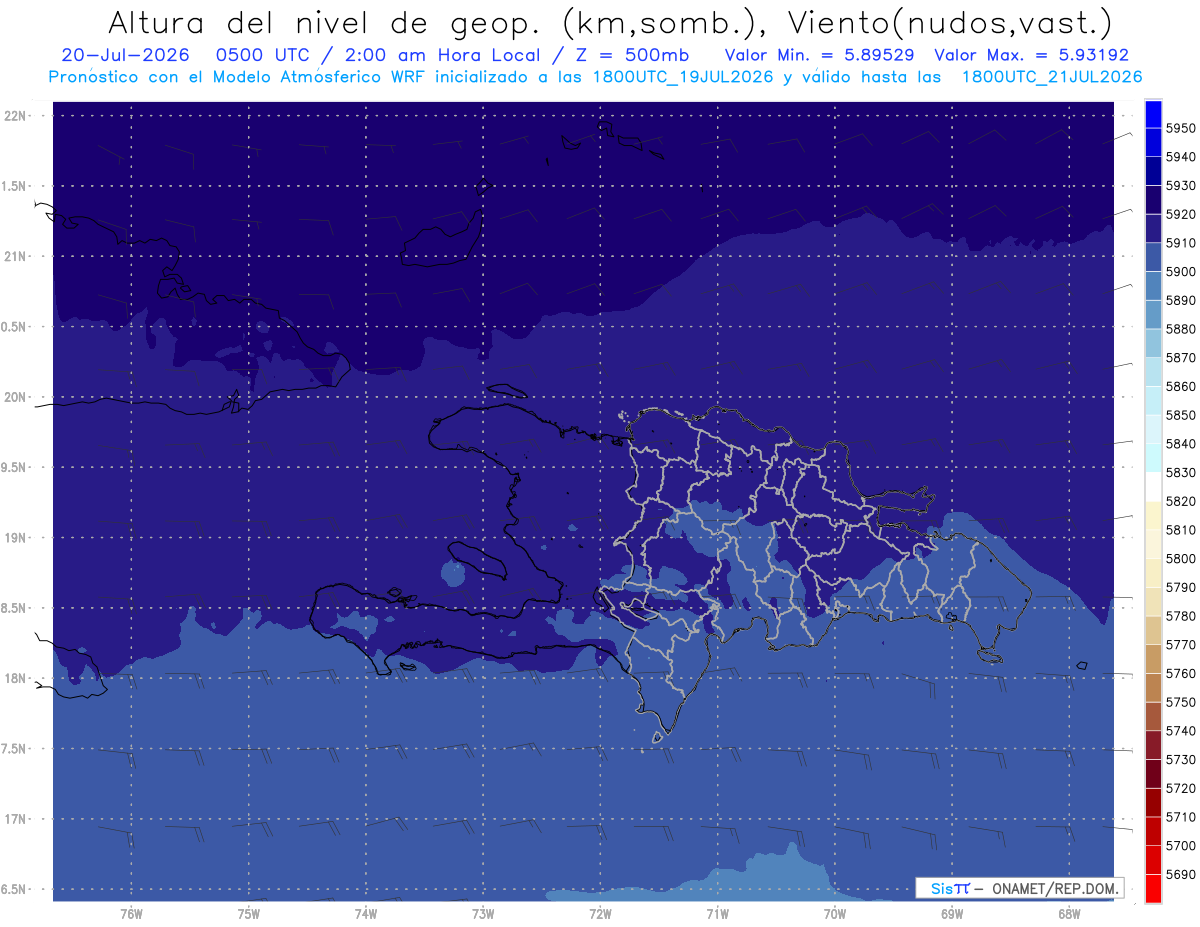Viewport: 1200px width, 927px height.
Task: Click '1800UTC_19JUL2026' initialization time text
Action: click(x=682, y=76)
